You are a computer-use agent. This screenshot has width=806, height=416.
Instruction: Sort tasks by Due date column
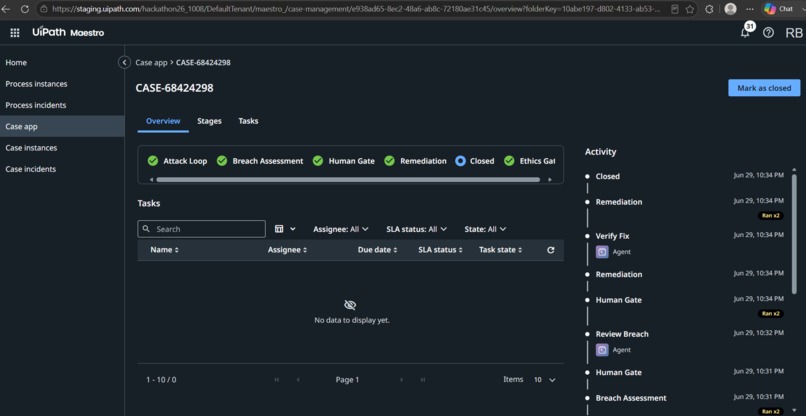tap(378, 250)
